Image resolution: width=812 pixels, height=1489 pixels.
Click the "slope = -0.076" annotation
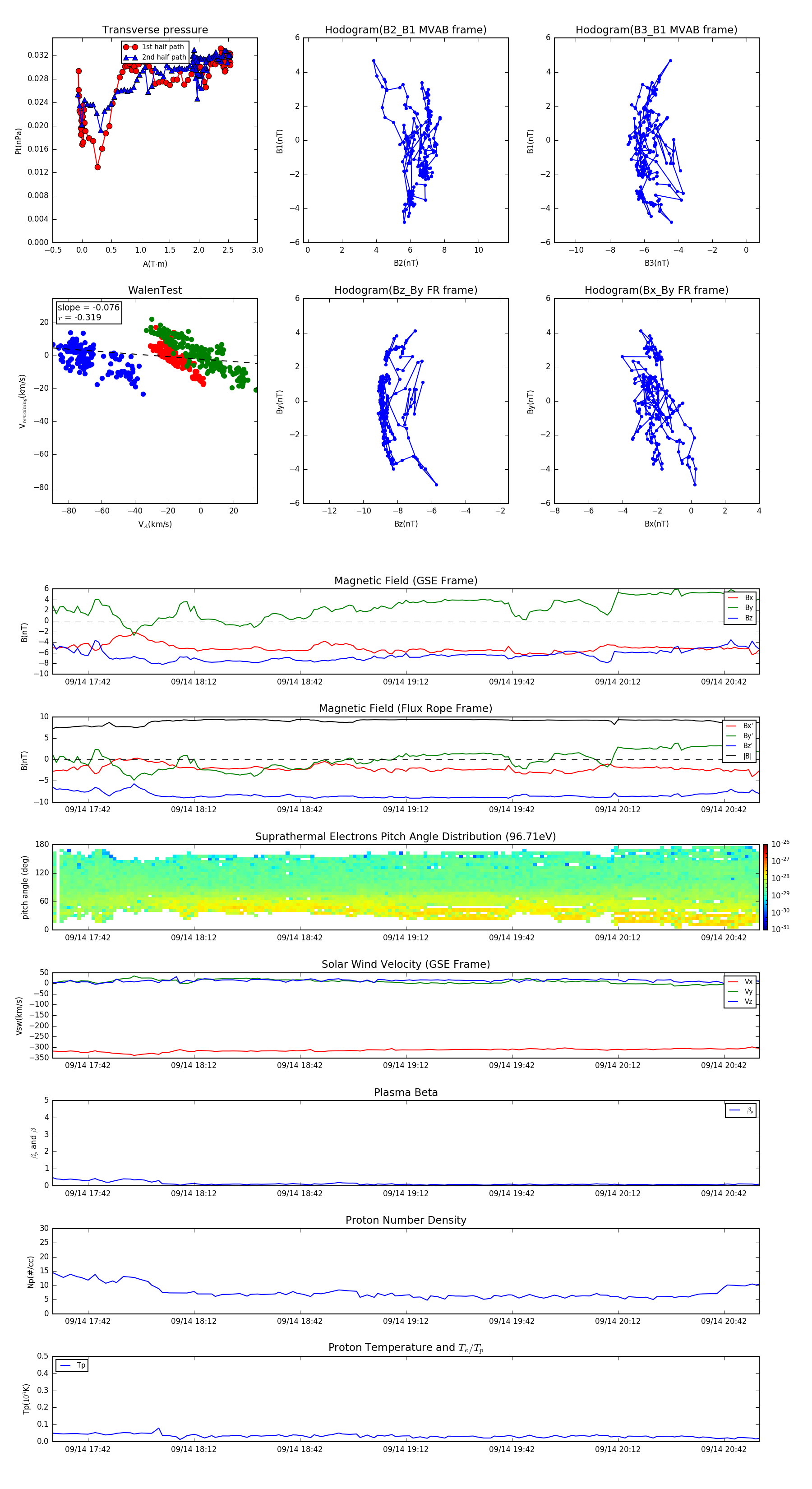tap(88, 308)
